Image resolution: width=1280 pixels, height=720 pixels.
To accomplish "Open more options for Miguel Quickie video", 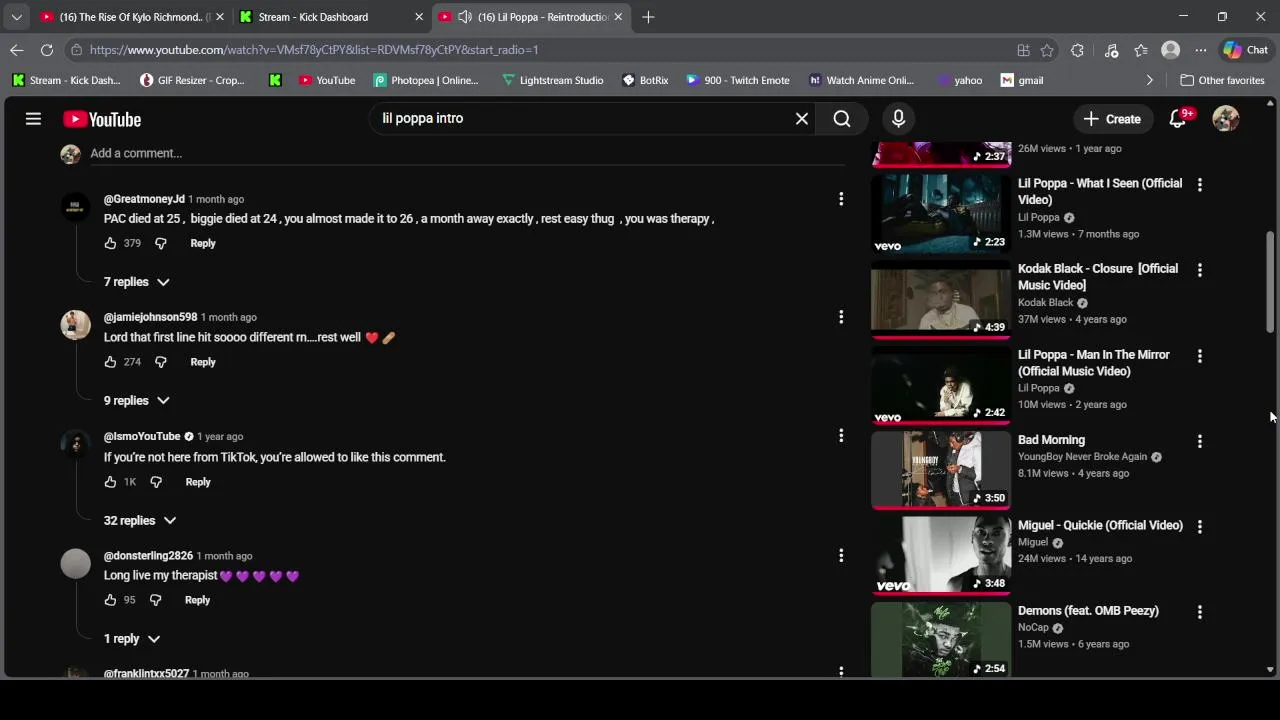I will click(x=1200, y=526).
